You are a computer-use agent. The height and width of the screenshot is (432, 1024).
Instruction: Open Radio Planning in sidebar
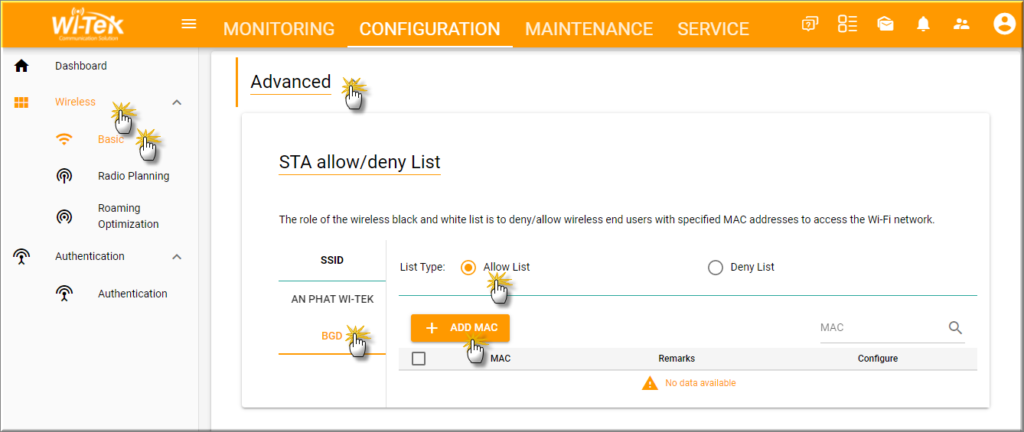pyautogui.click(x=133, y=176)
